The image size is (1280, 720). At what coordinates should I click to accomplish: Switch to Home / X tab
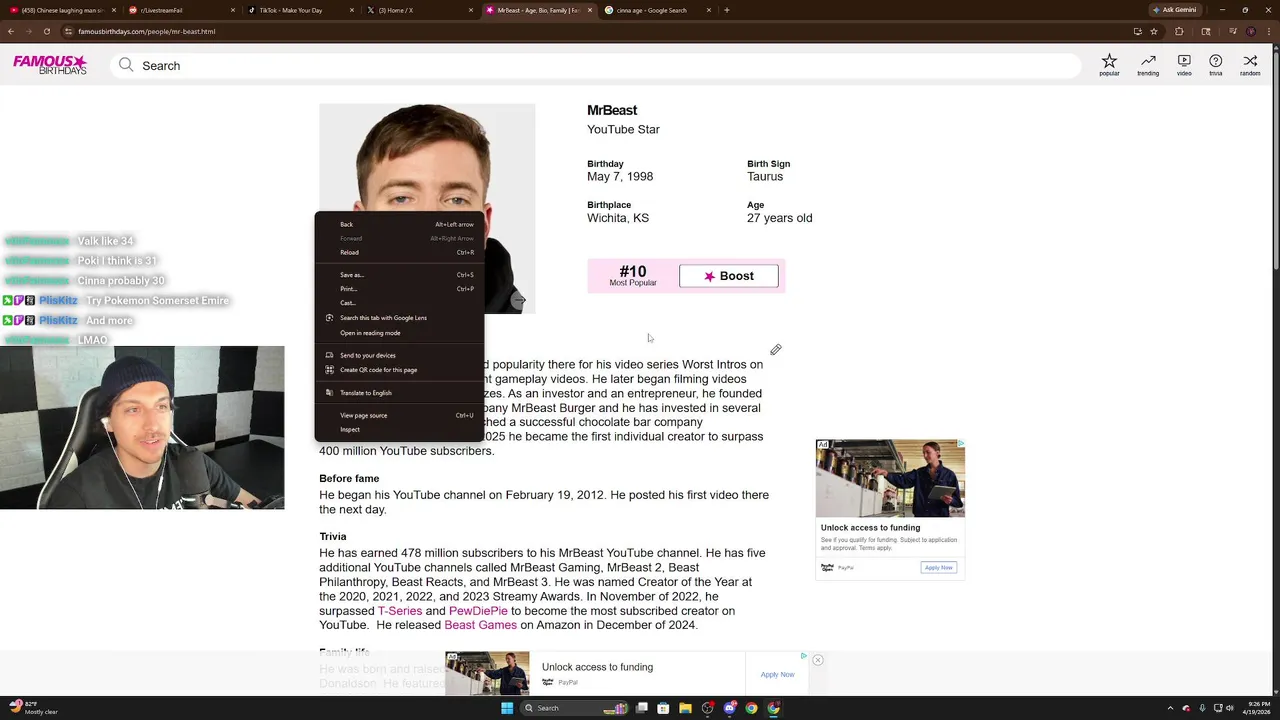[x=420, y=10]
